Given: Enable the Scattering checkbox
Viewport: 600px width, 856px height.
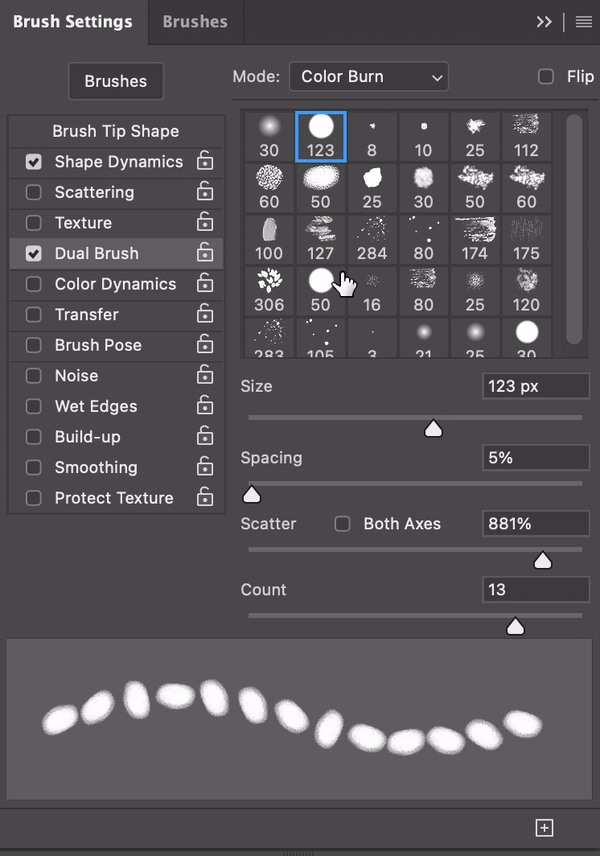Looking at the screenshot, I should point(34,192).
